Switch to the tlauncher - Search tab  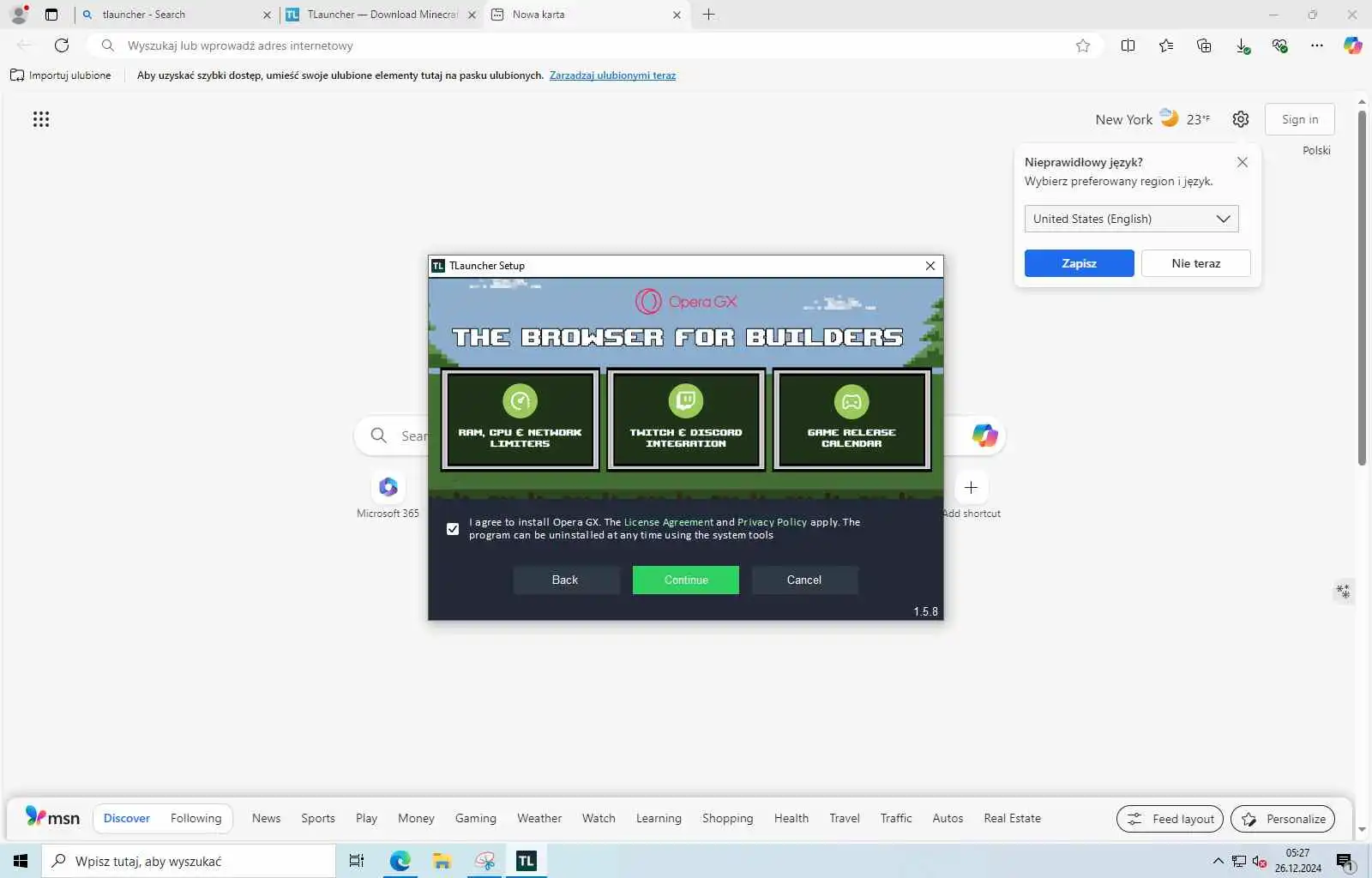coord(176,15)
